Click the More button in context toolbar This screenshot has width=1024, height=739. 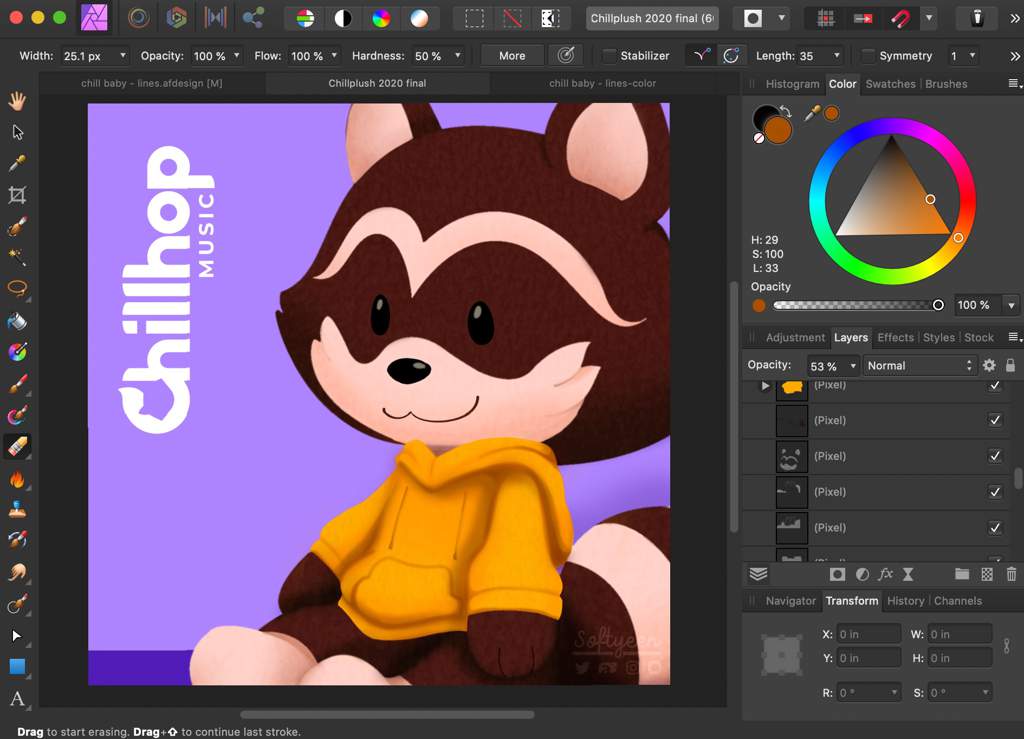coord(512,56)
